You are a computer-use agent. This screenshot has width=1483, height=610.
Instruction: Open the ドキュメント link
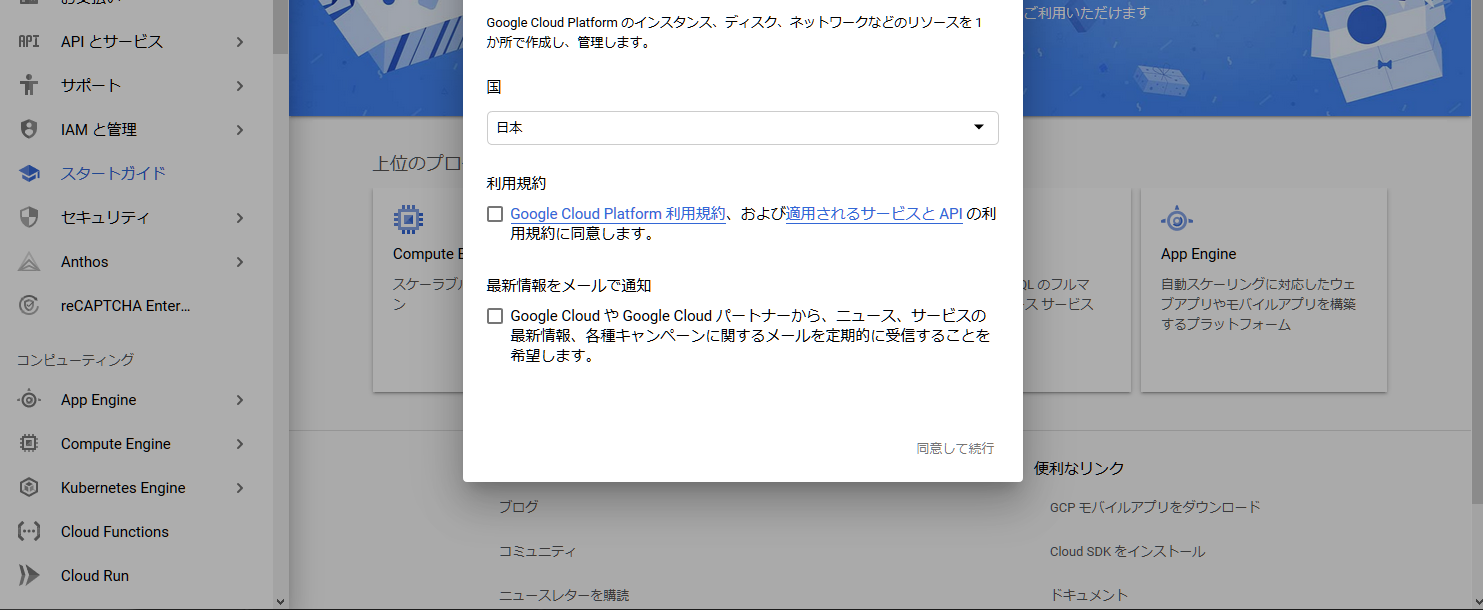click(1089, 595)
